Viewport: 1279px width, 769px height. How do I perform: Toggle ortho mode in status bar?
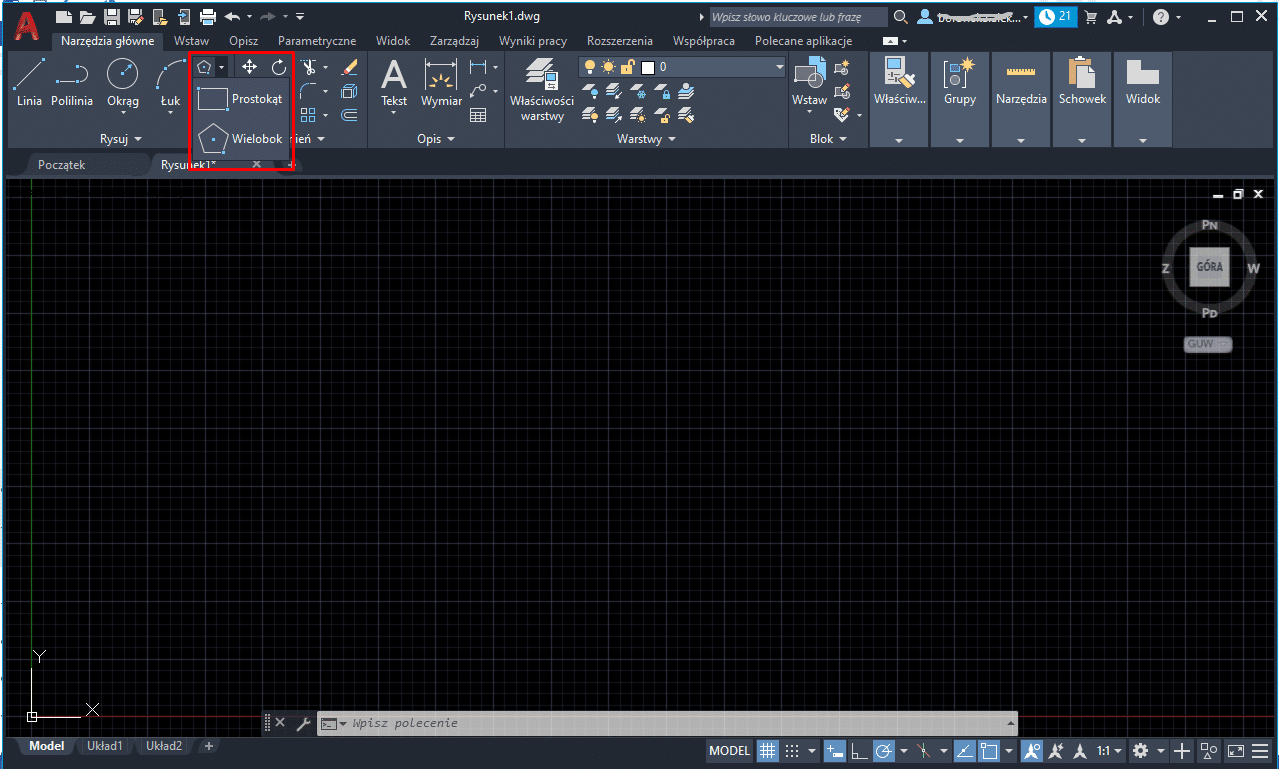tap(859, 750)
